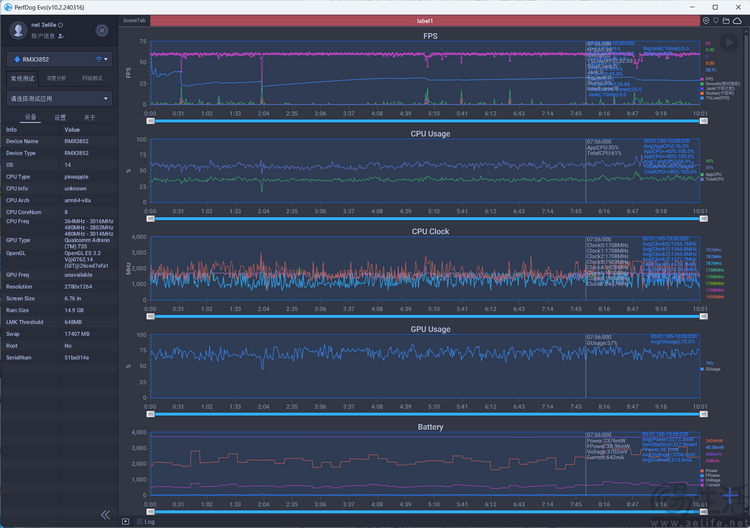Click the cloud upload icon

click(x=737, y=21)
